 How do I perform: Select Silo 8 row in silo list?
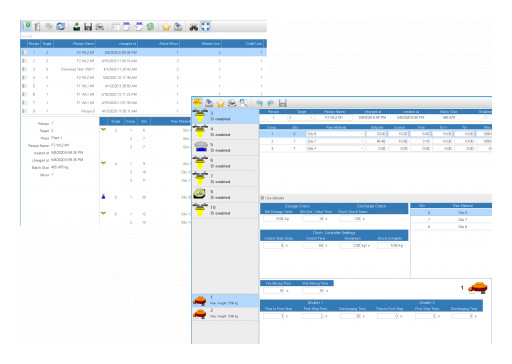(451, 226)
